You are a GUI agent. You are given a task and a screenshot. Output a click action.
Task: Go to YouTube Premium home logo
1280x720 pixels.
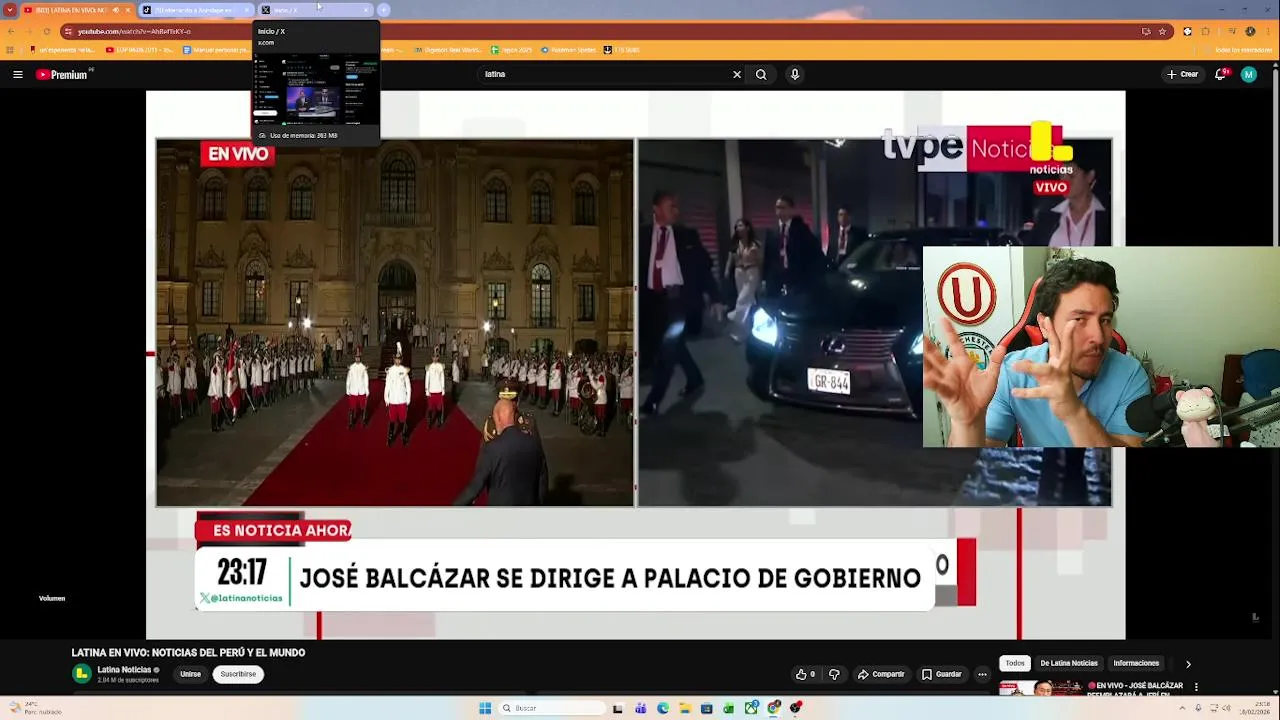(x=64, y=74)
